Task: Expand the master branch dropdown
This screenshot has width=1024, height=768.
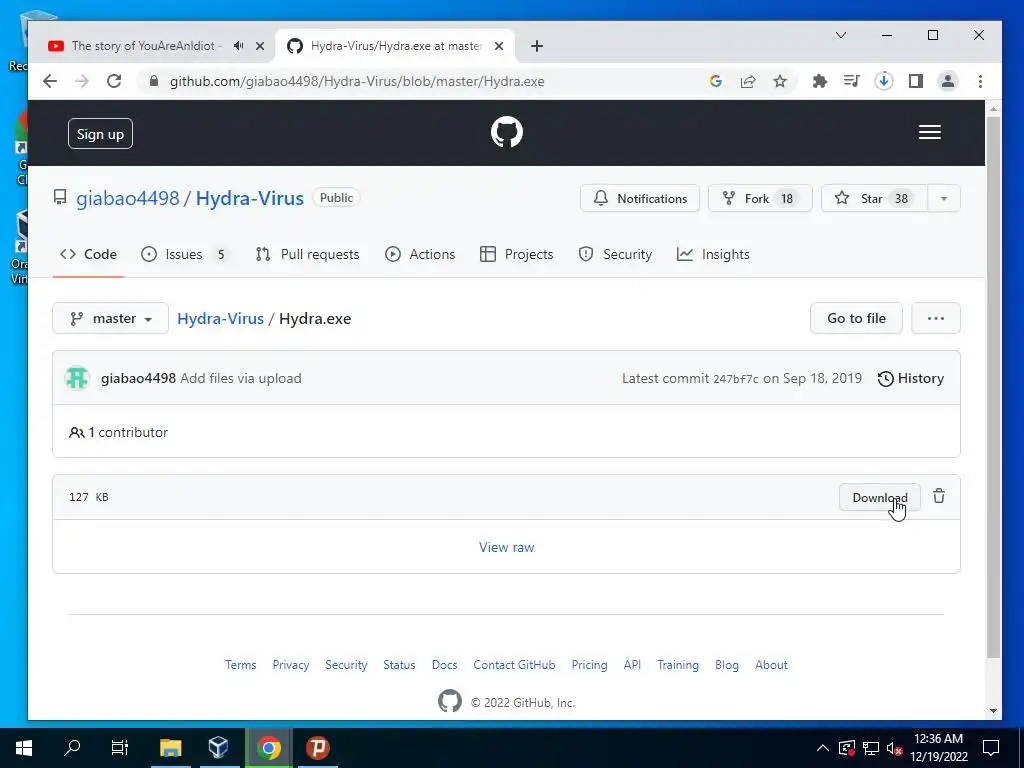Action: 110,318
